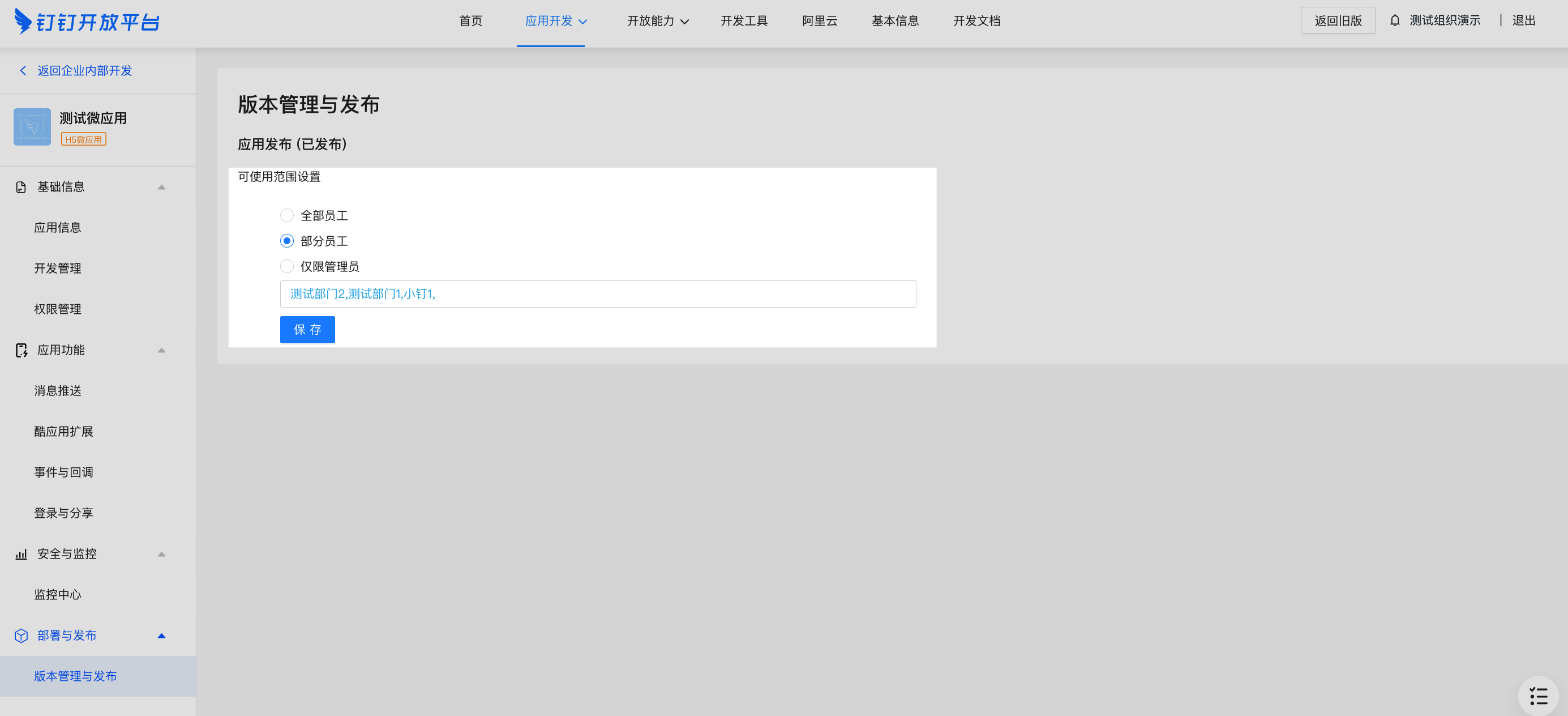The width and height of the screenshot is (1568, 716).
Task: Click the back arrow beside 返回企业内部开发
Action: (23, 71)
